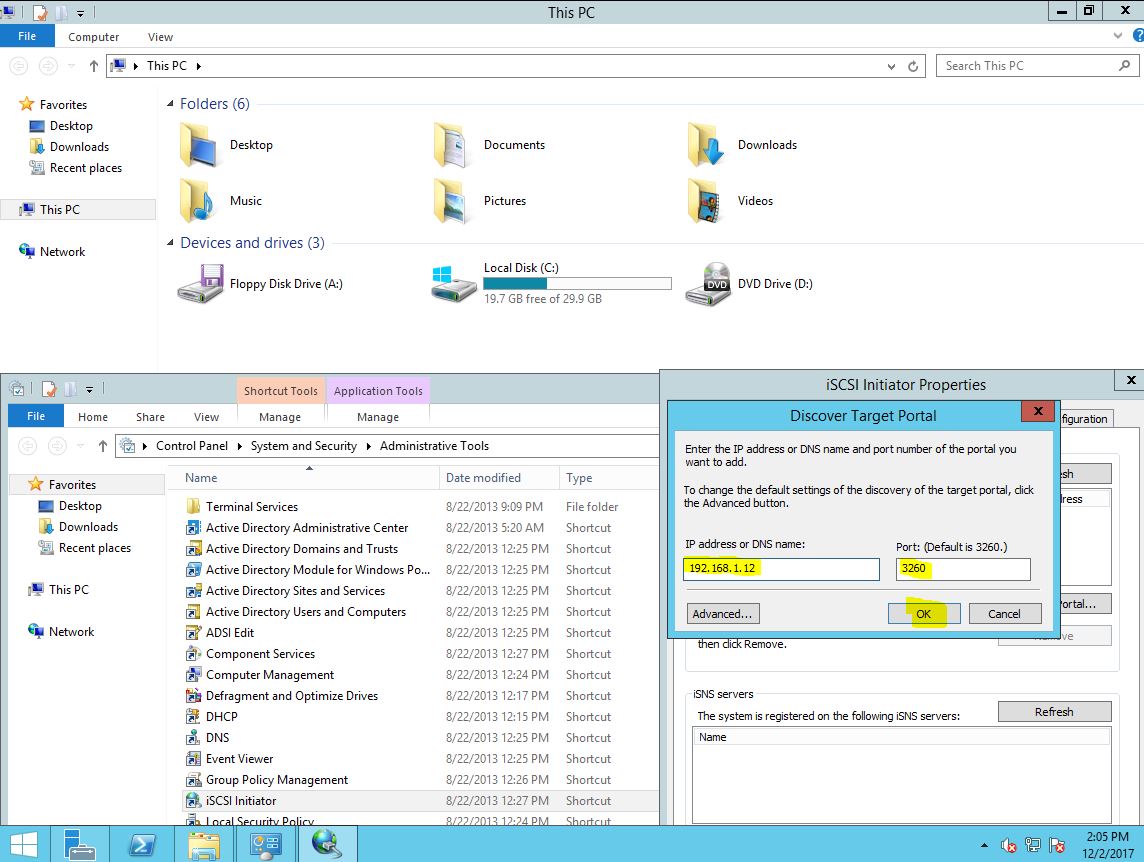Open the Local Disk (C:) drive
This screenshot has height=862, width=1144.
(x=455, y=283)
